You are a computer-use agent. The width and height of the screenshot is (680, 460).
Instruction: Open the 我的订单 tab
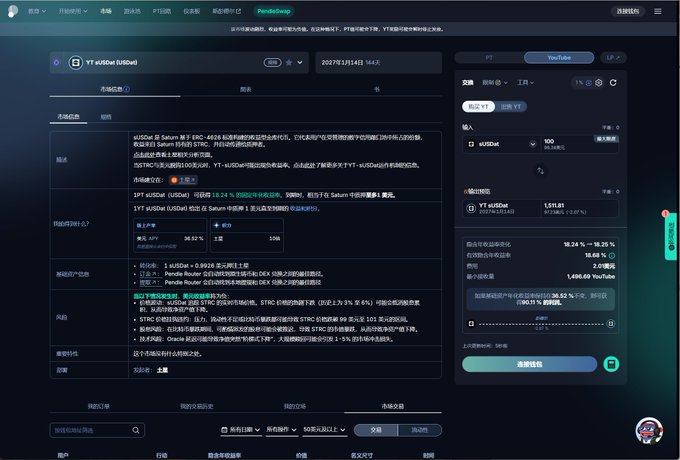98,406
